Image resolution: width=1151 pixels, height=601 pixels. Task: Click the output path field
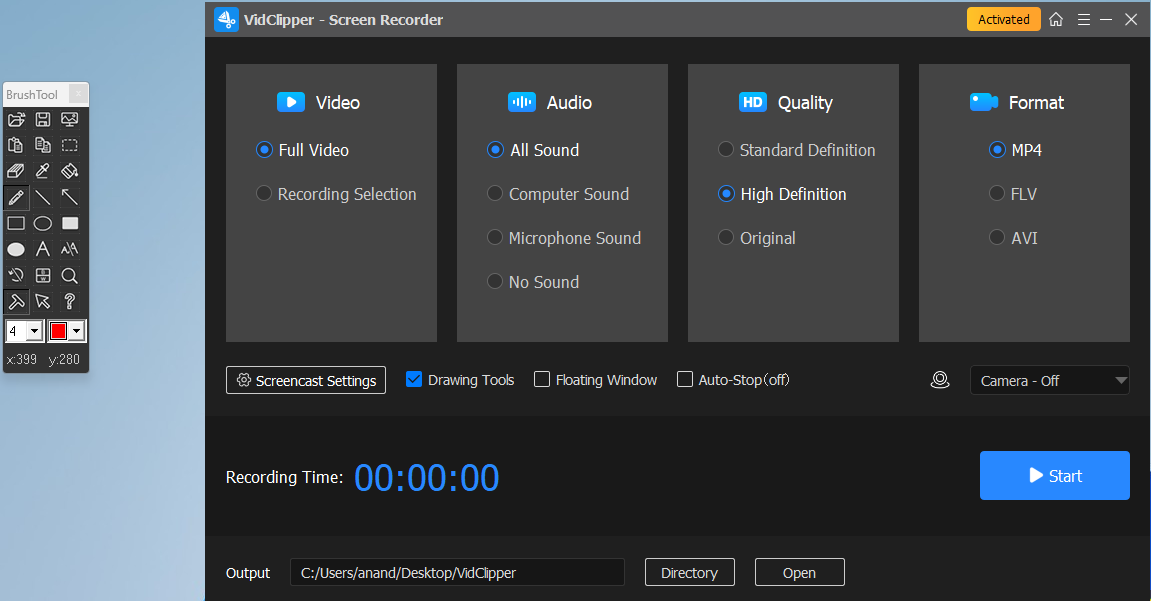pos(457,573)
